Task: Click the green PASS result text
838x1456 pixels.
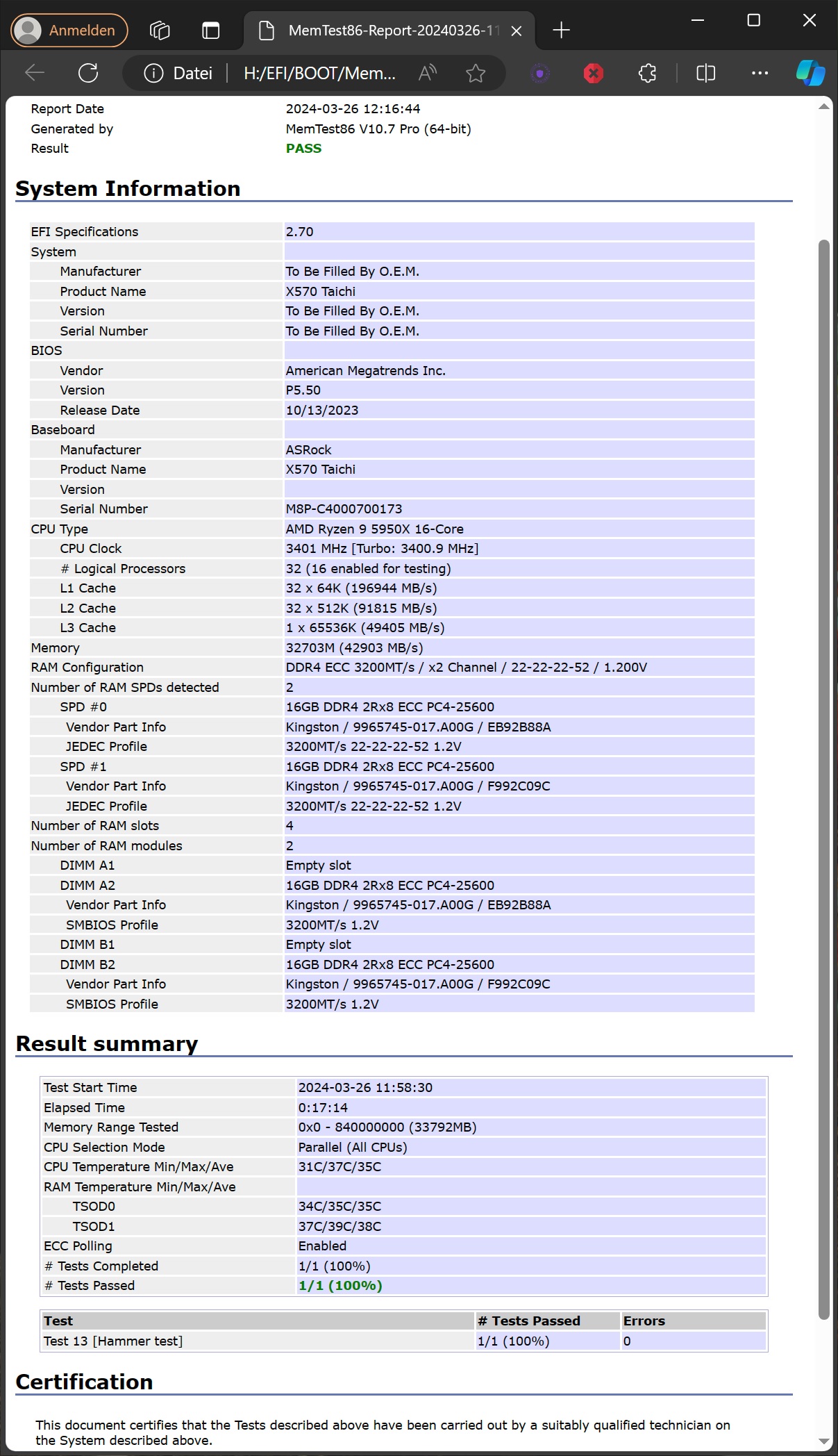Action: 303,149
